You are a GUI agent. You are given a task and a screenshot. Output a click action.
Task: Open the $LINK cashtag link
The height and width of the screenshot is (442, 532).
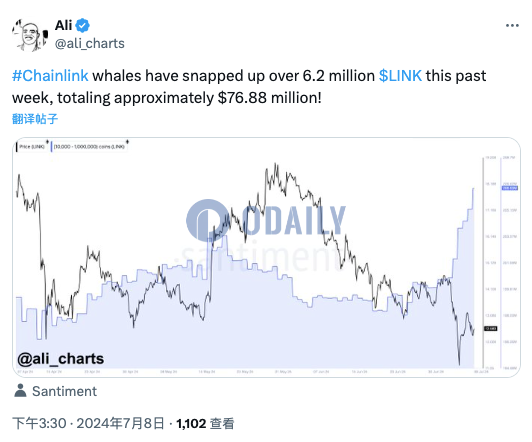(400, 76)
